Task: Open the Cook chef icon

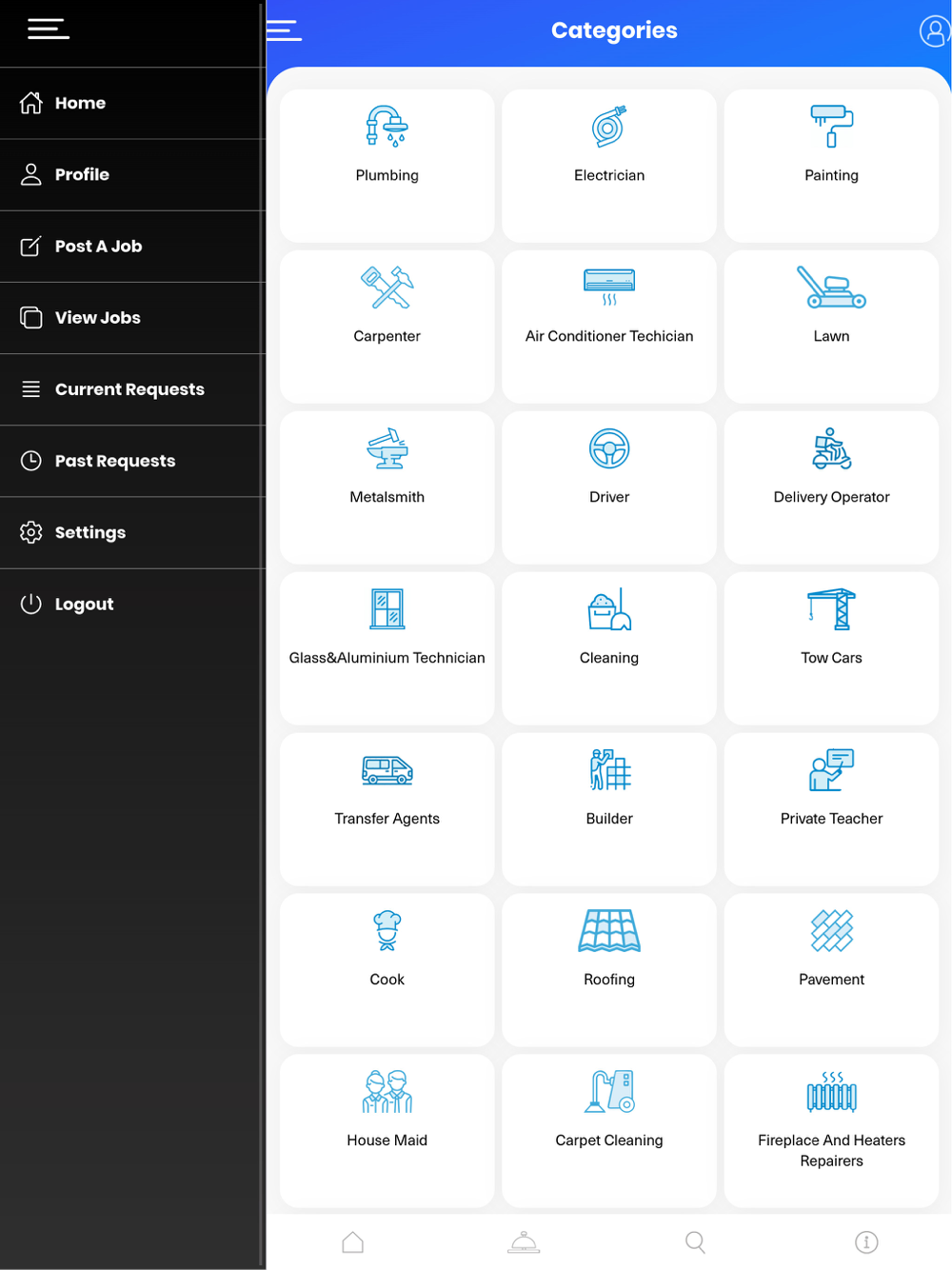Action: click(x=387, y=931)
